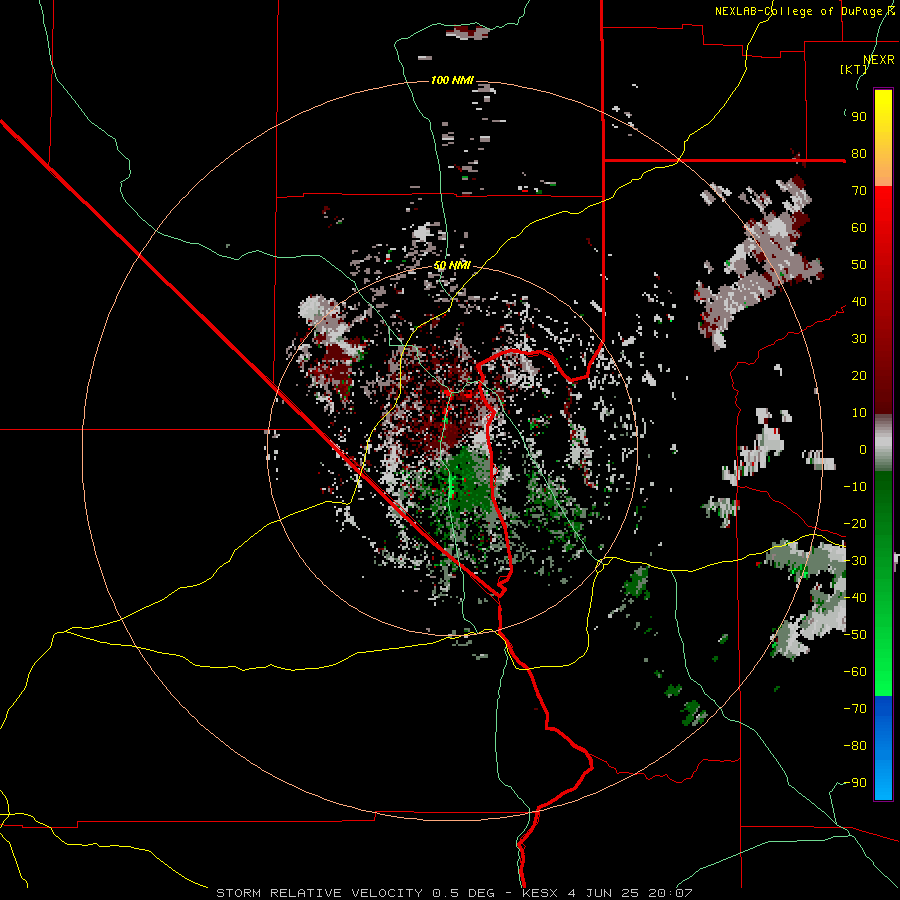Viewport: 900px width, 900px height.
Task: Click the 4 JUN 25 date in caption
Action: [x=604, y=893]
